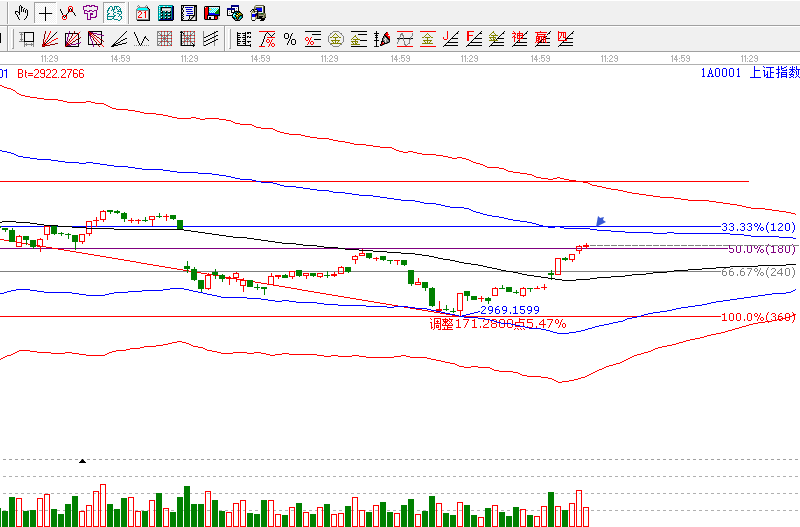Select the J angle lines tool

pyautogui.click(x=451, y=39)
